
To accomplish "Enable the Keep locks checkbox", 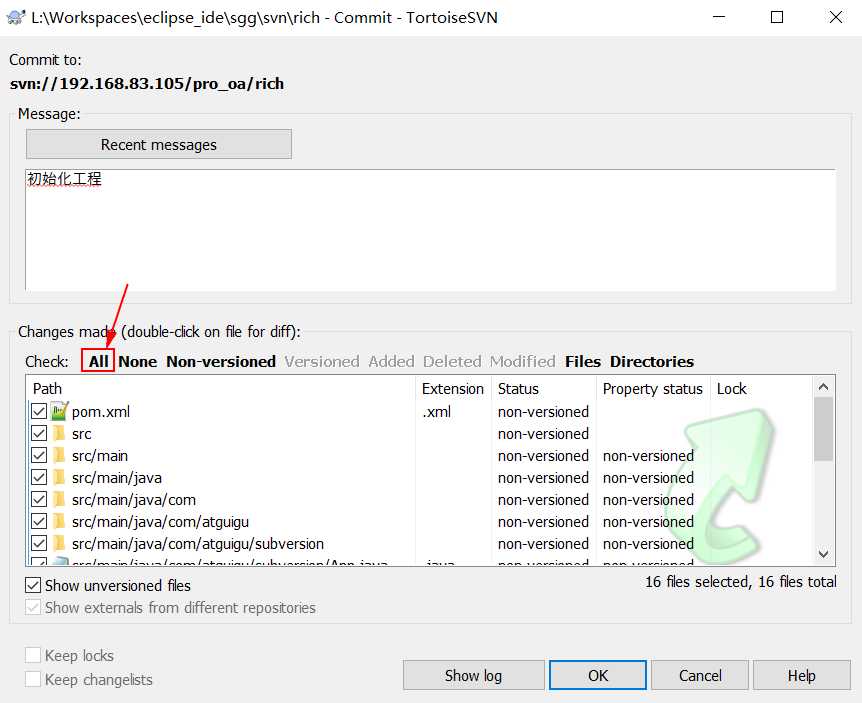I will 33,655.
